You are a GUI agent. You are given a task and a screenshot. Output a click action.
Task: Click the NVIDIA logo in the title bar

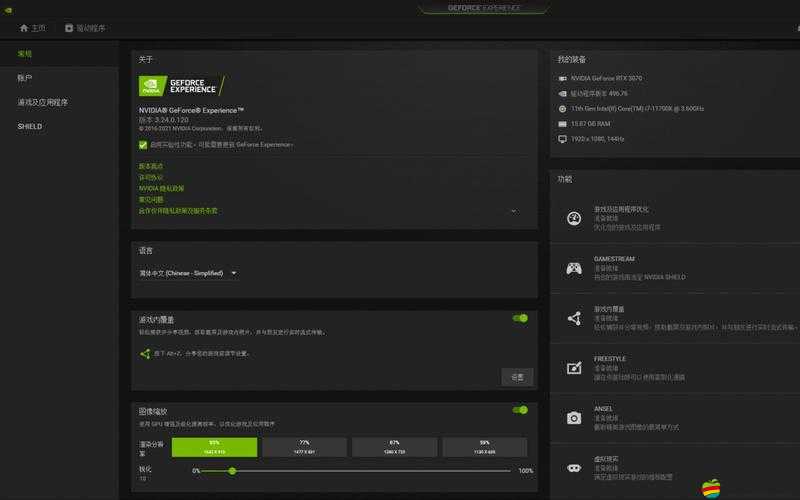click(9, 7)
